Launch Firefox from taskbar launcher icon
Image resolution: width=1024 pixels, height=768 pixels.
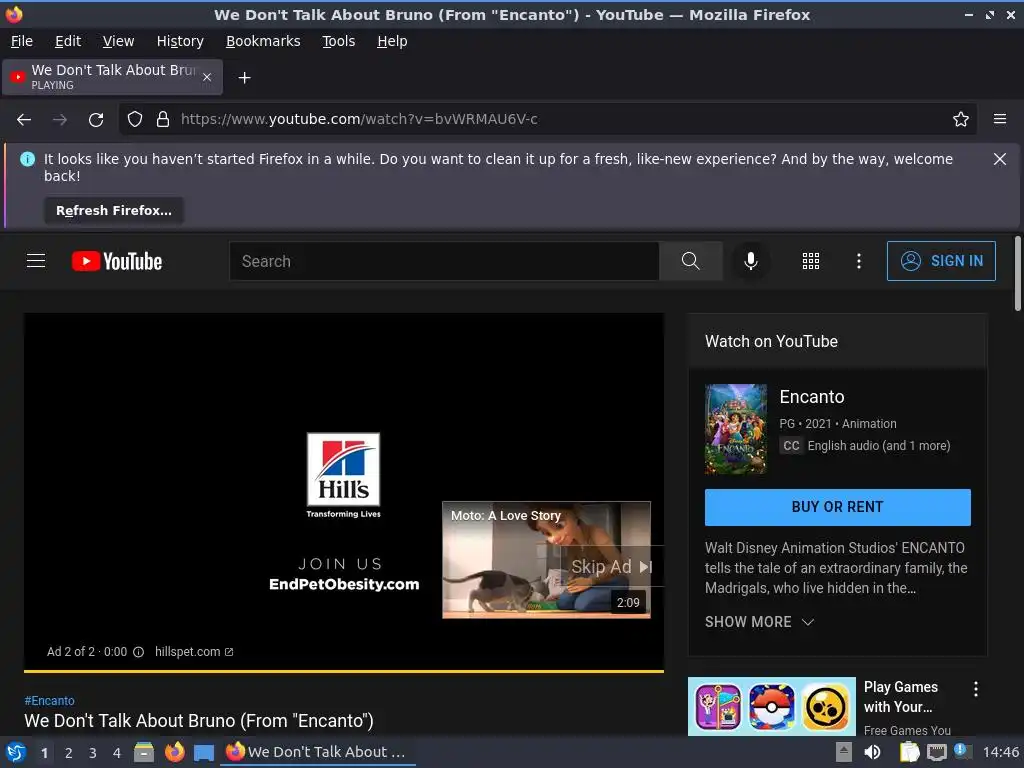[174, 752]
